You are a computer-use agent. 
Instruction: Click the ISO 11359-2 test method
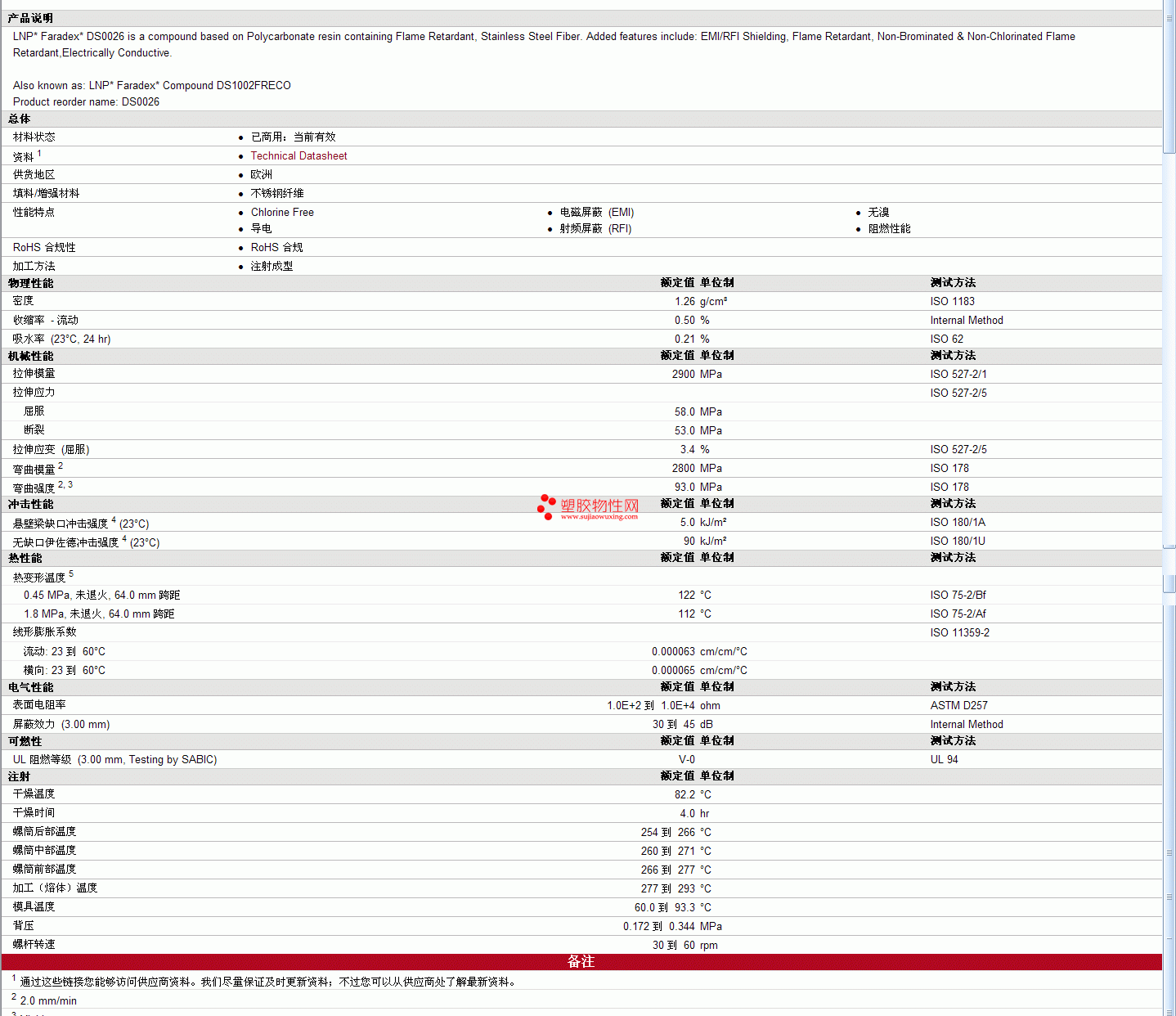tap(959, 632)
